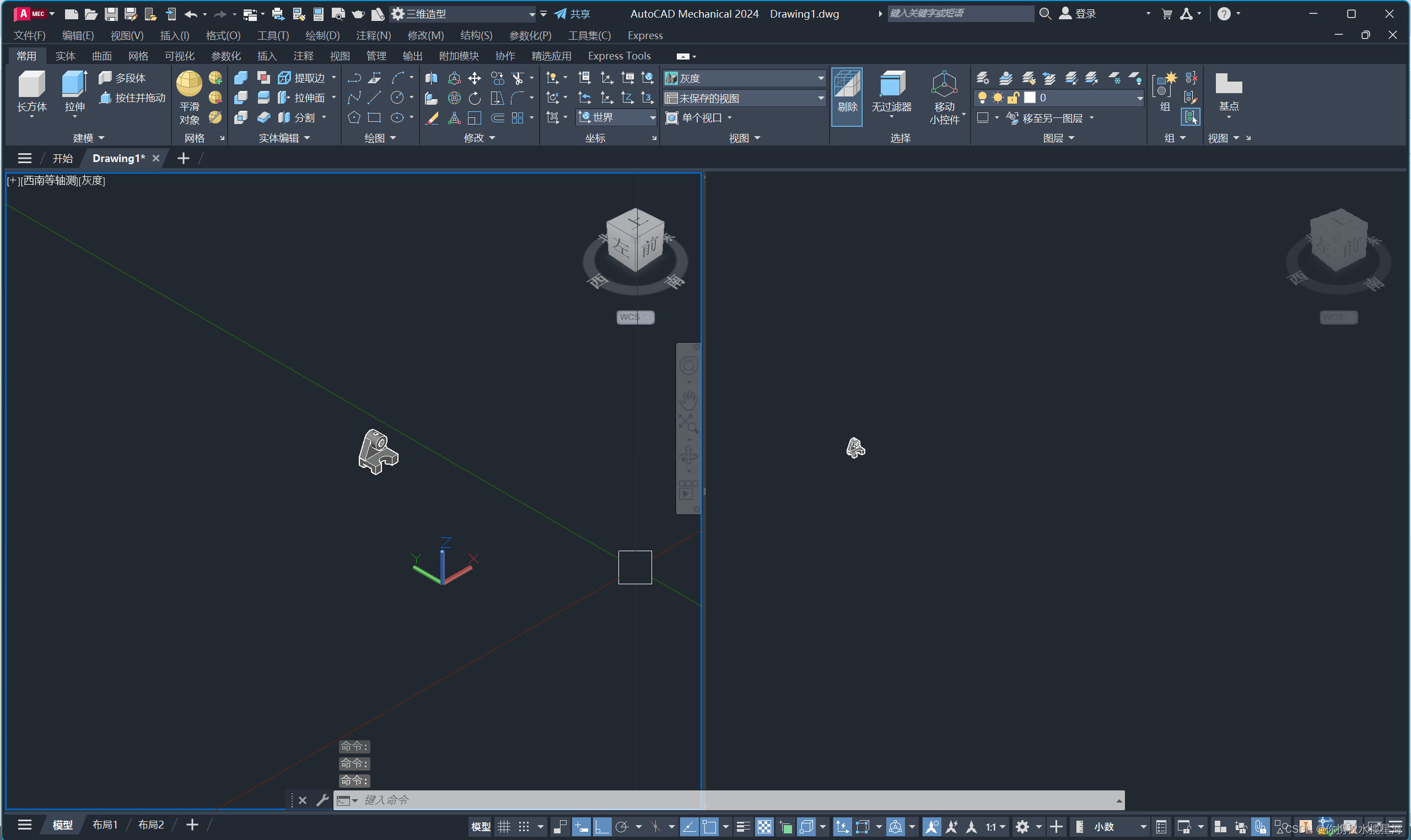Toggle ortho mode in status bar
This screenshot has height=840, width=1411.
(x=602, y=827)
